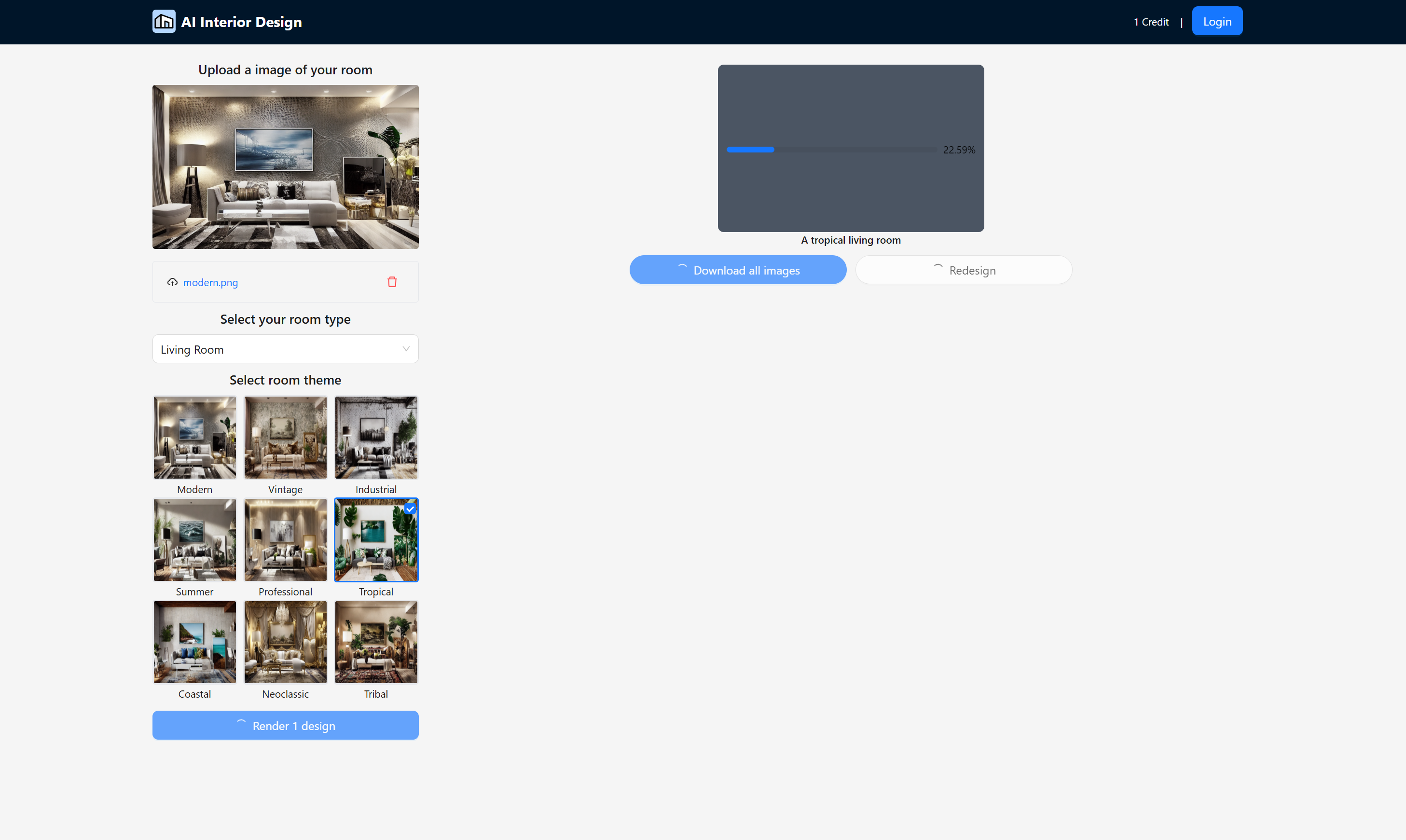
Task: Open the modern.png file link
Action: pos(210,282)
